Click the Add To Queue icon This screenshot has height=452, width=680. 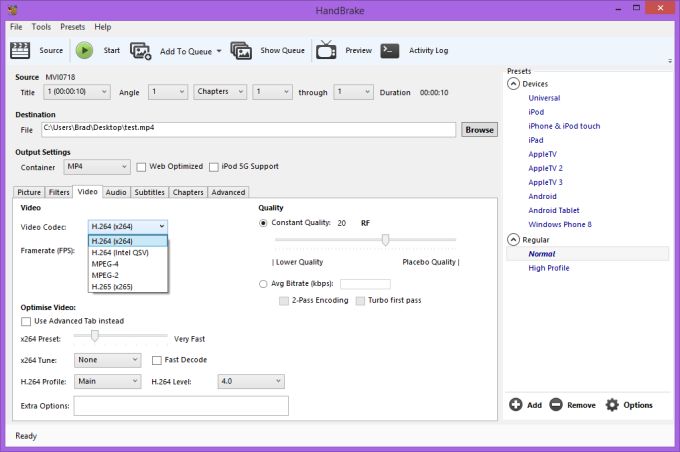(x=141, y=50)
